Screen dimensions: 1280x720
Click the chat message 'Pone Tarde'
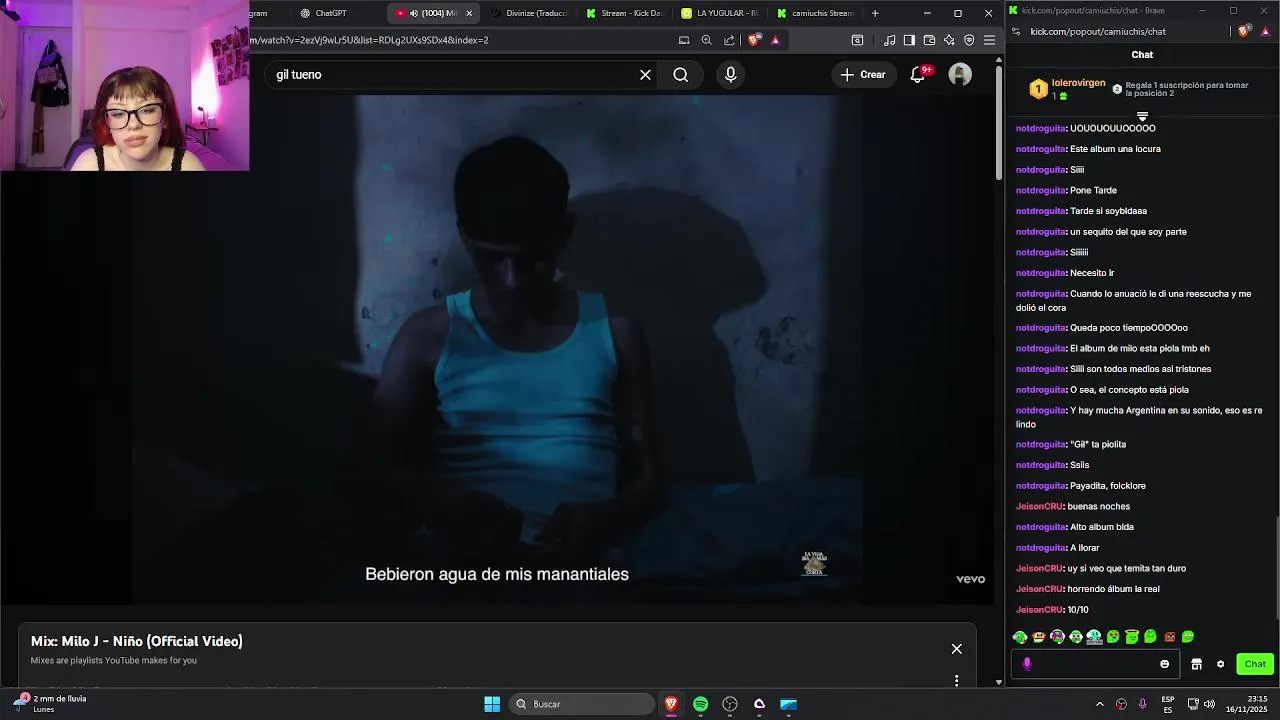coord(1093,190)
